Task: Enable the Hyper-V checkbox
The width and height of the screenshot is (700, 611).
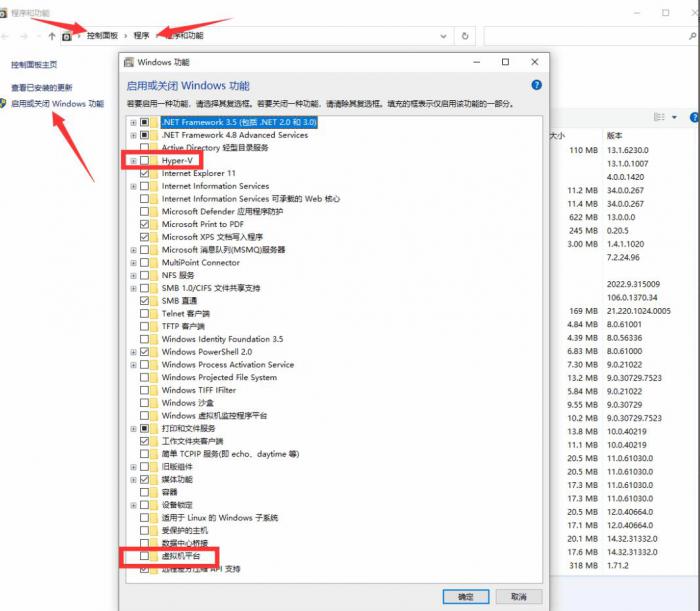Action: tap(144, 160)
